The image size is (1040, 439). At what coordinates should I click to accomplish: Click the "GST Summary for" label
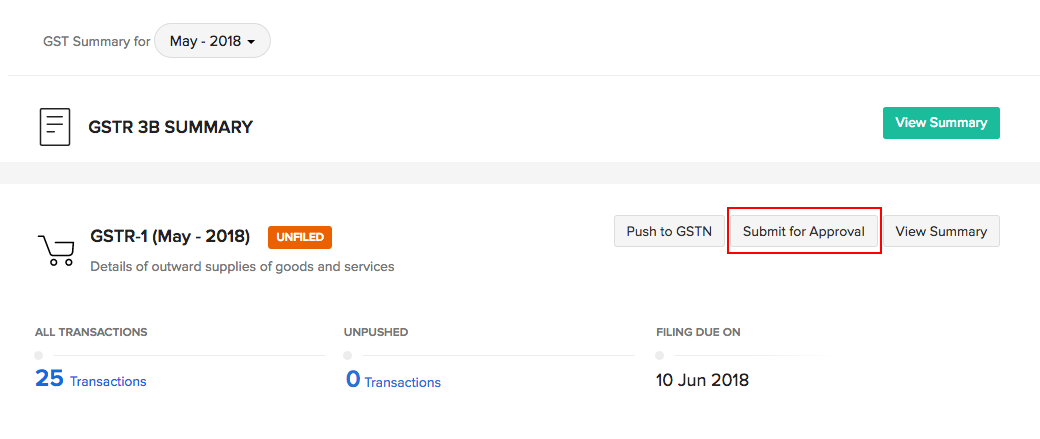click(x=96, y=42)
